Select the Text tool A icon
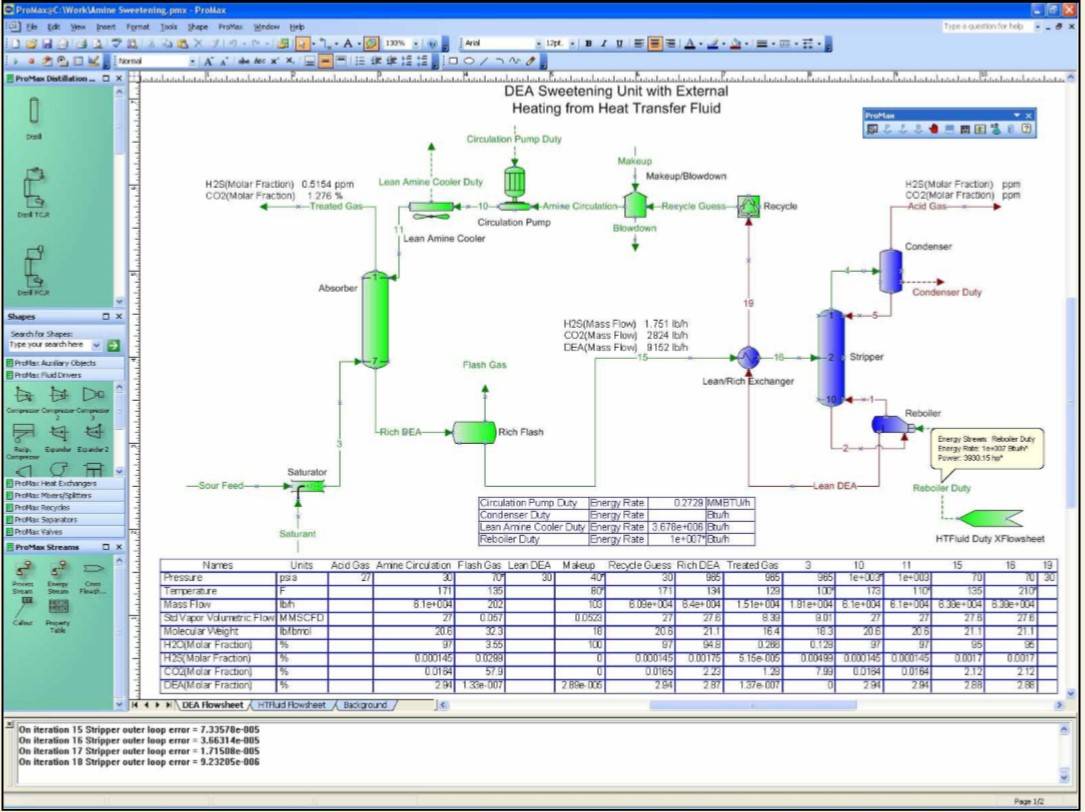1085x812 pixels. point(347,43)
